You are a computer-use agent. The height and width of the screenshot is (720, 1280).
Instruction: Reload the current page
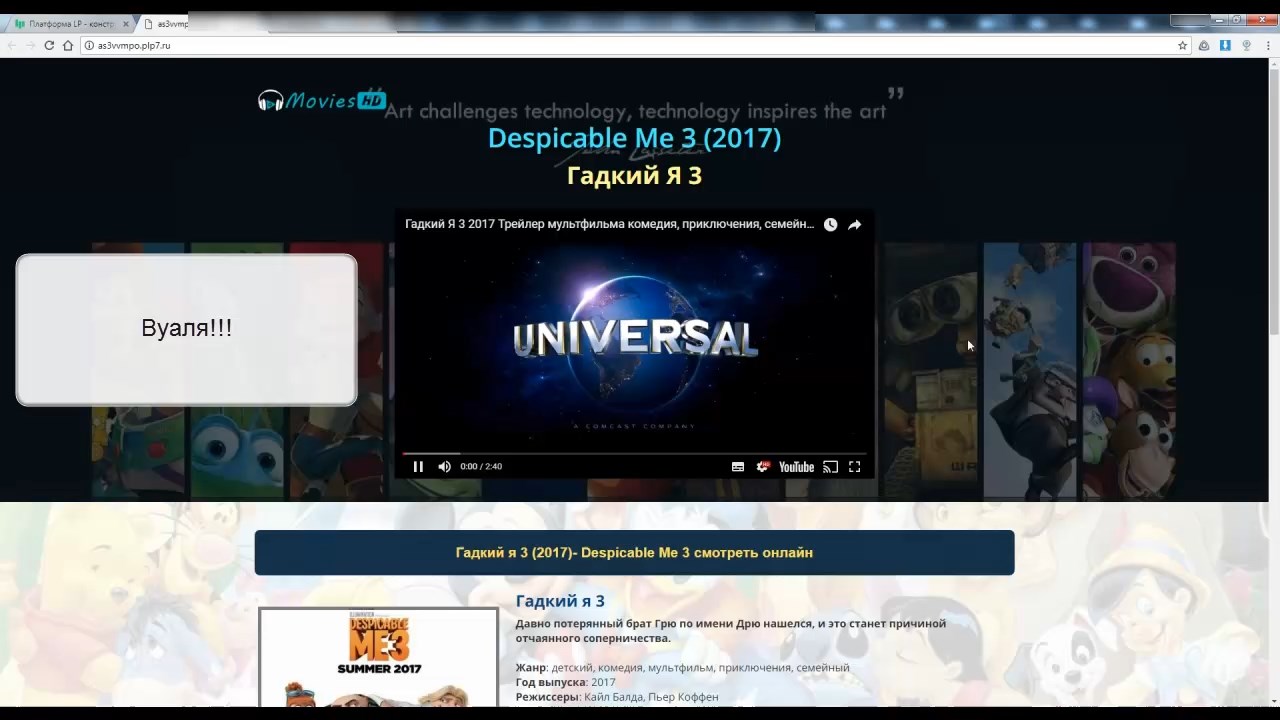coord(48,46)
